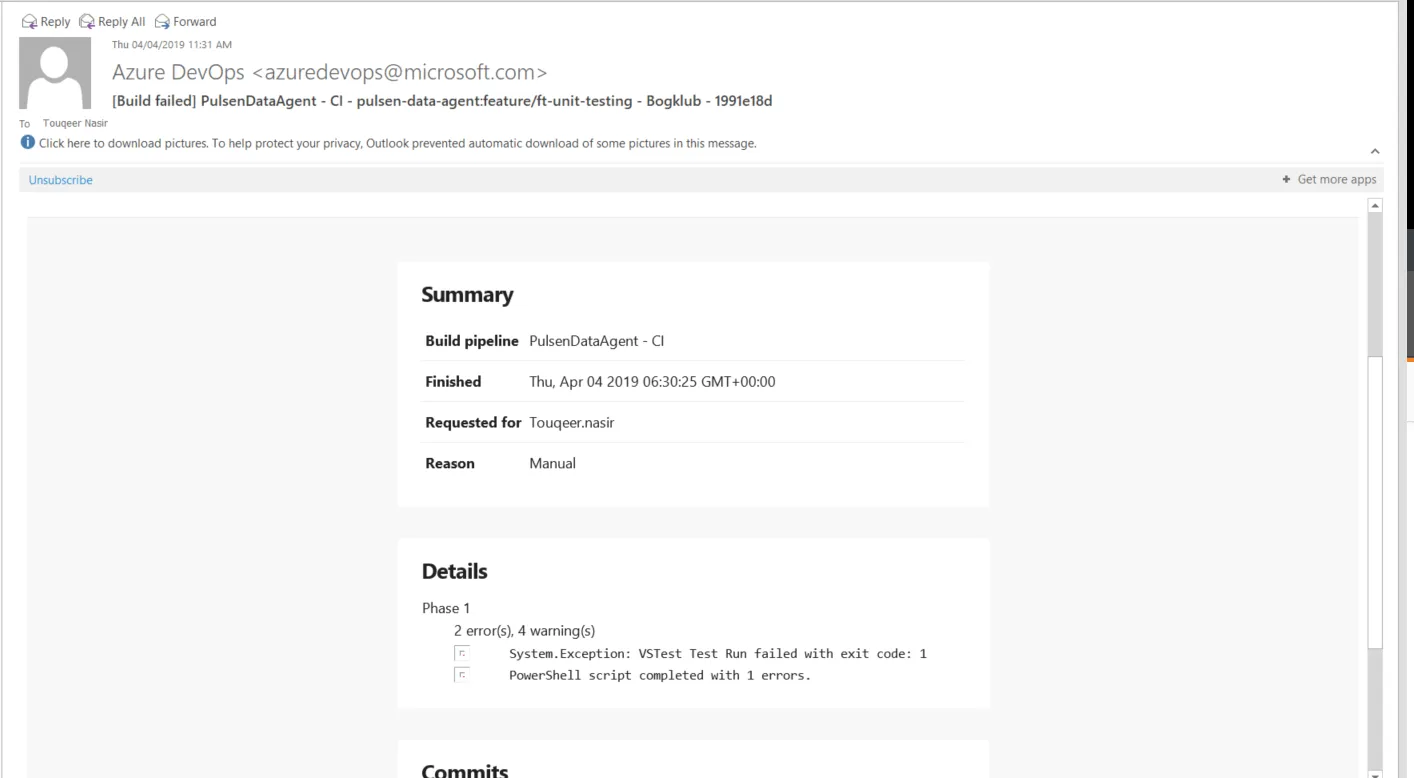Click the image placeholder beside System.Exception error
The height and width of the screenshot is (778, 1414).
(x=462, y=654)
